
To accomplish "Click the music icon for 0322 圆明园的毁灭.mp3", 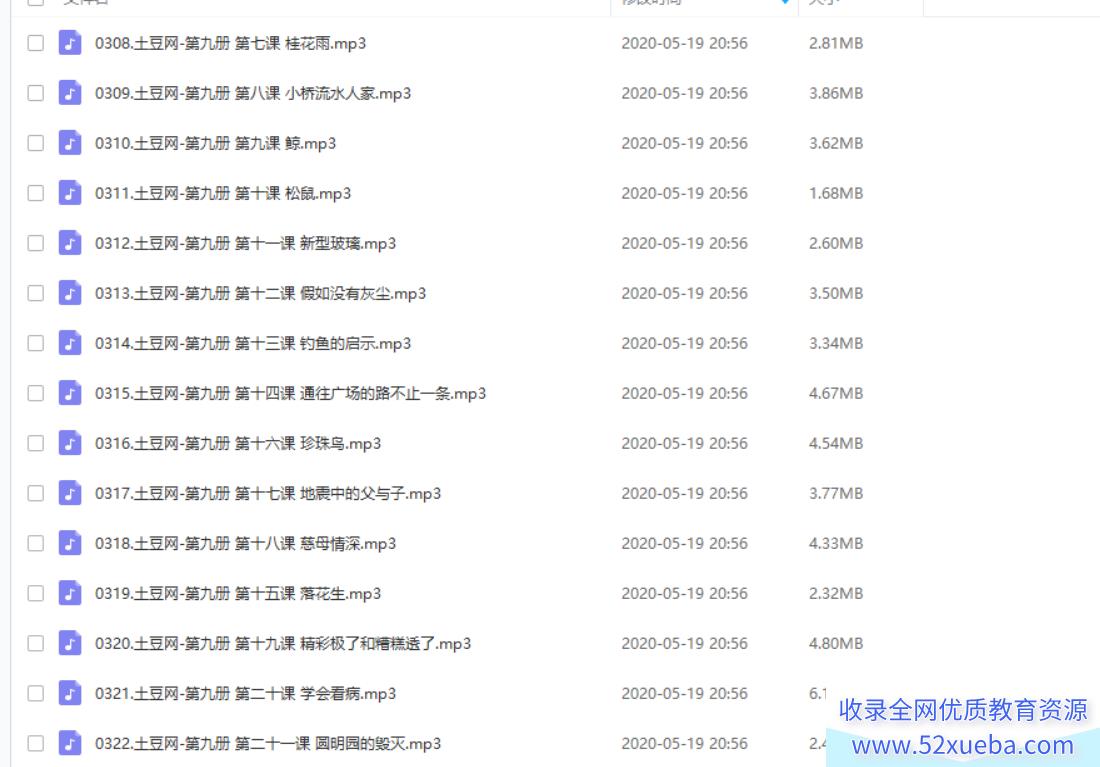I will (69, 743).
